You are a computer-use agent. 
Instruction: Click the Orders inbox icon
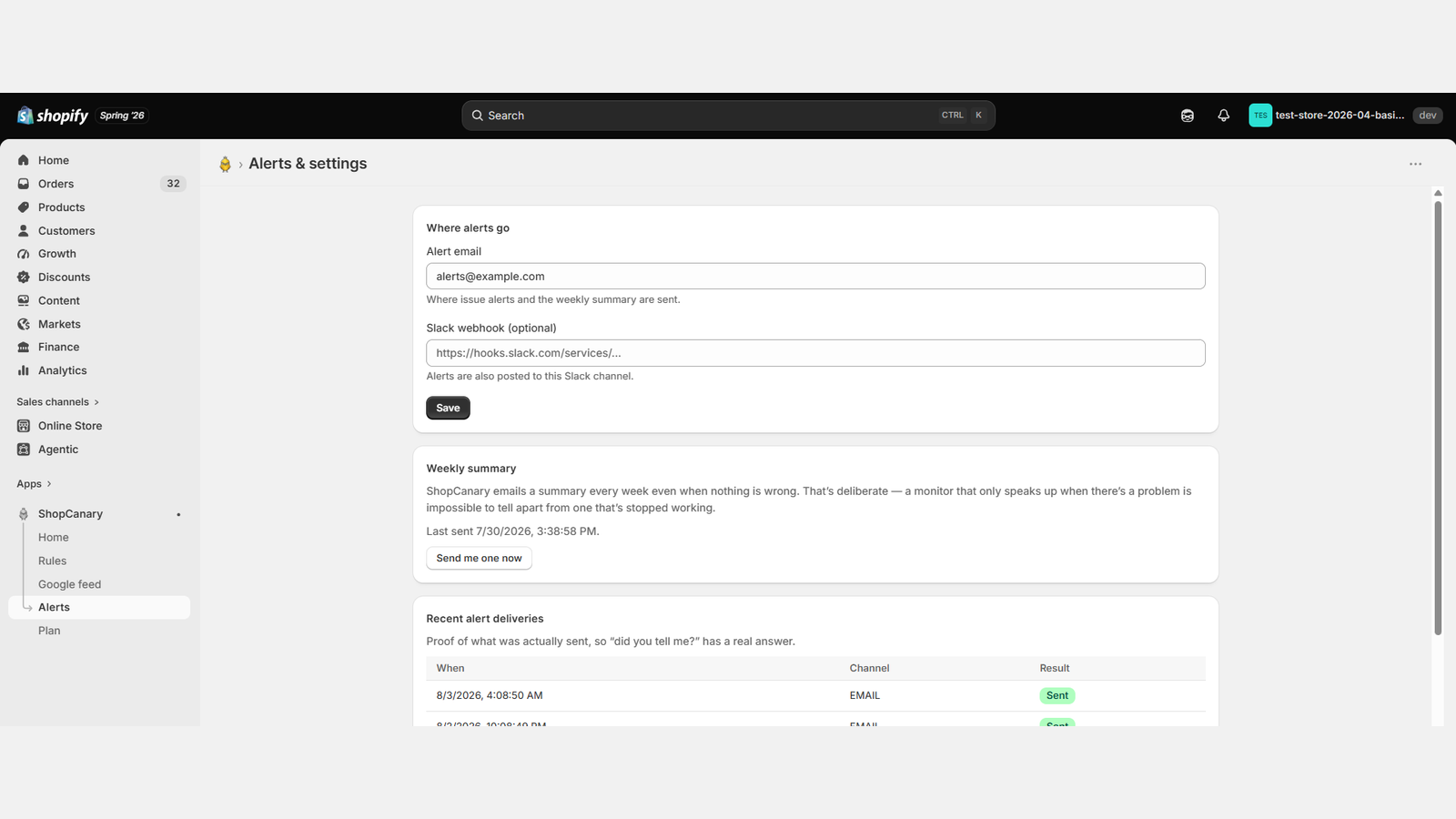click(24, 184)
